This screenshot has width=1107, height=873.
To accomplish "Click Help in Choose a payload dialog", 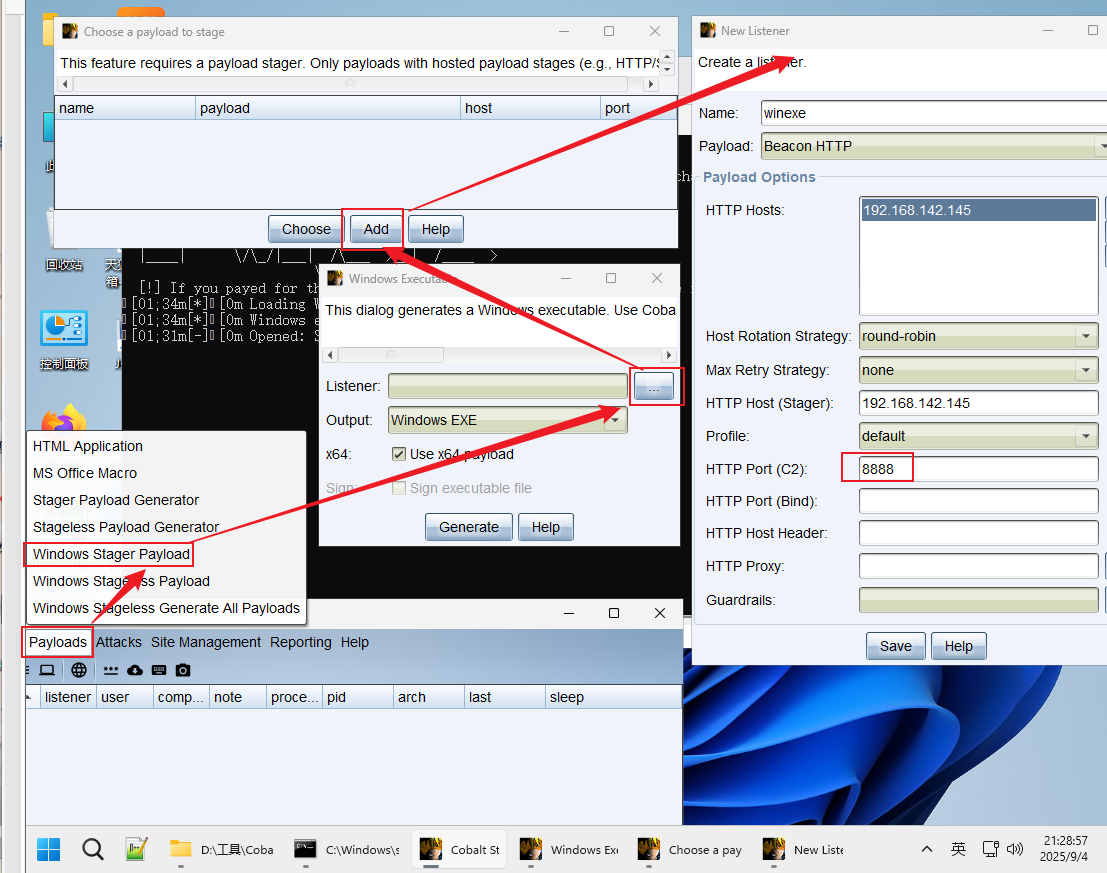I will (x=436, y=229).
